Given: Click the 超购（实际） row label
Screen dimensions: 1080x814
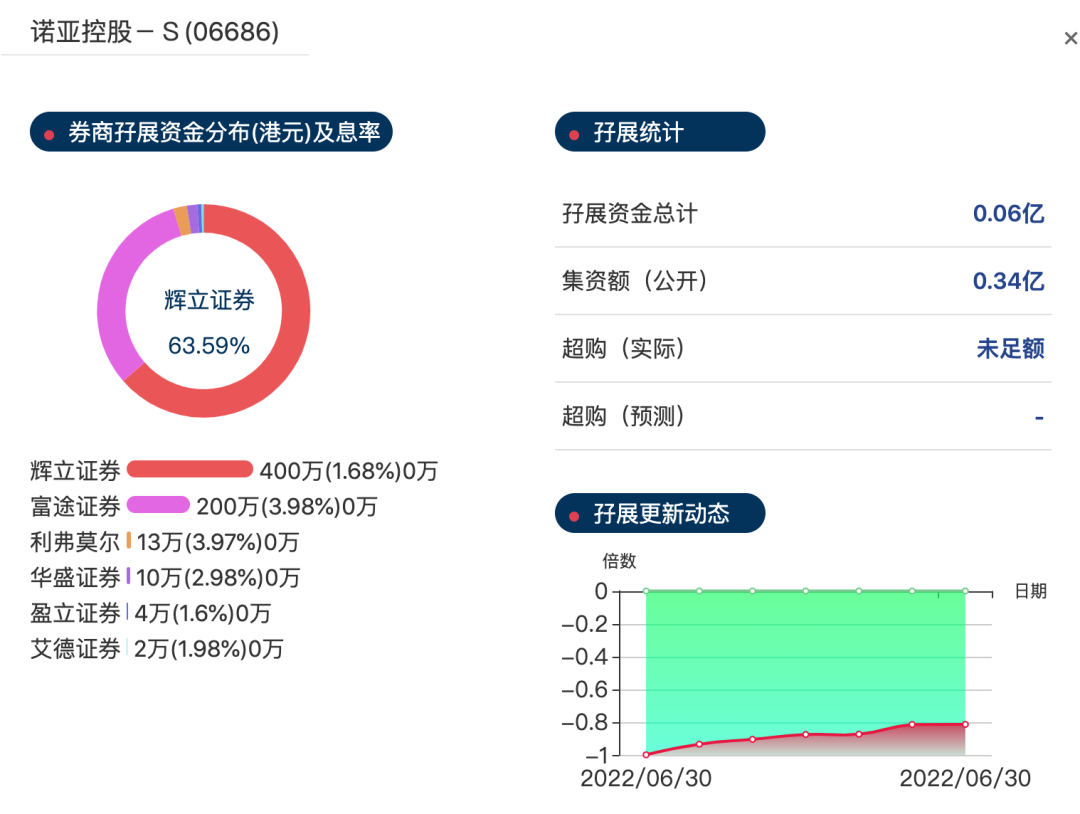Looking at the screenshot, I should pos(624,348).
